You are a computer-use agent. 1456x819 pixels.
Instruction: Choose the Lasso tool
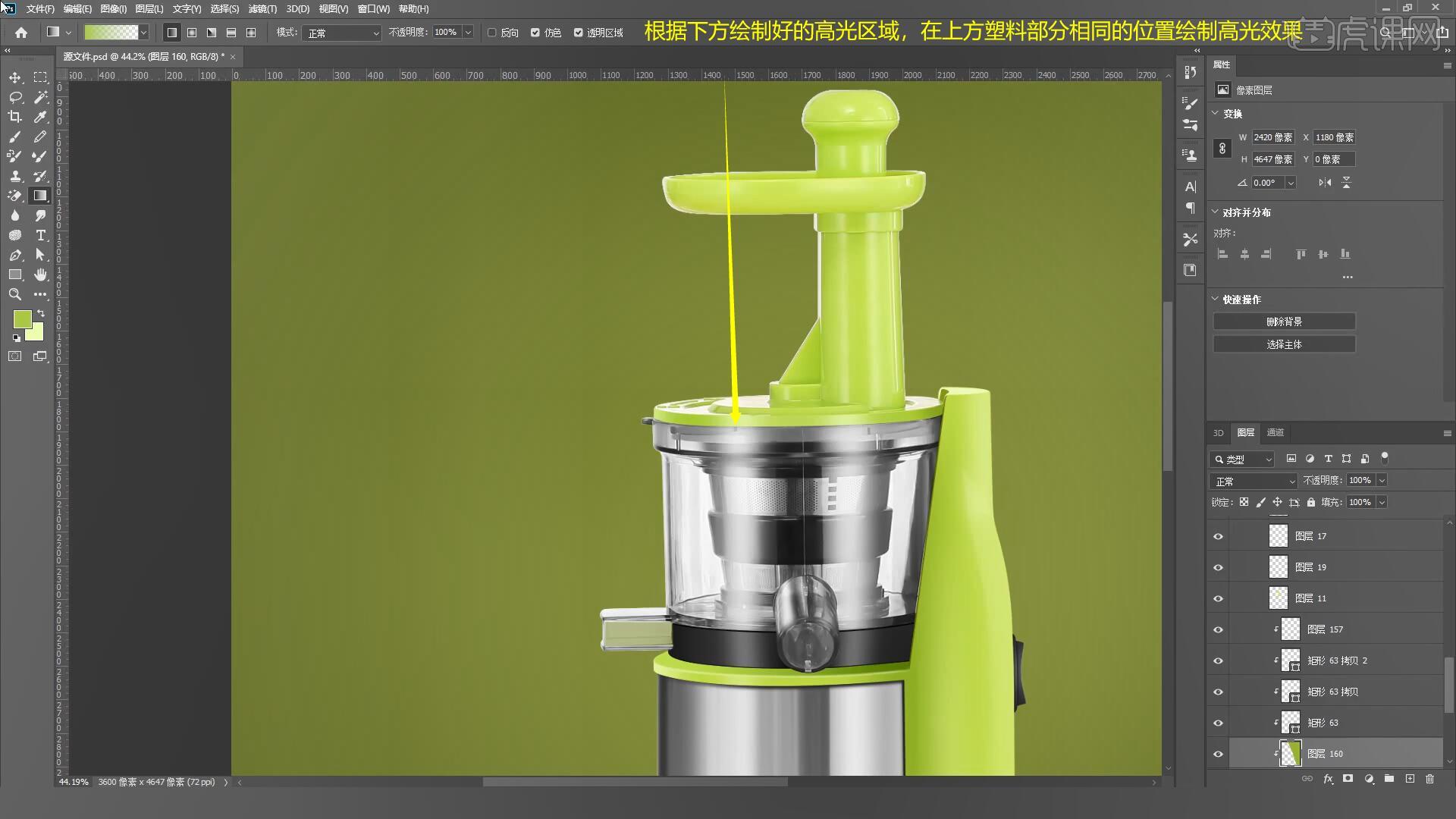(x=14, y=97)
